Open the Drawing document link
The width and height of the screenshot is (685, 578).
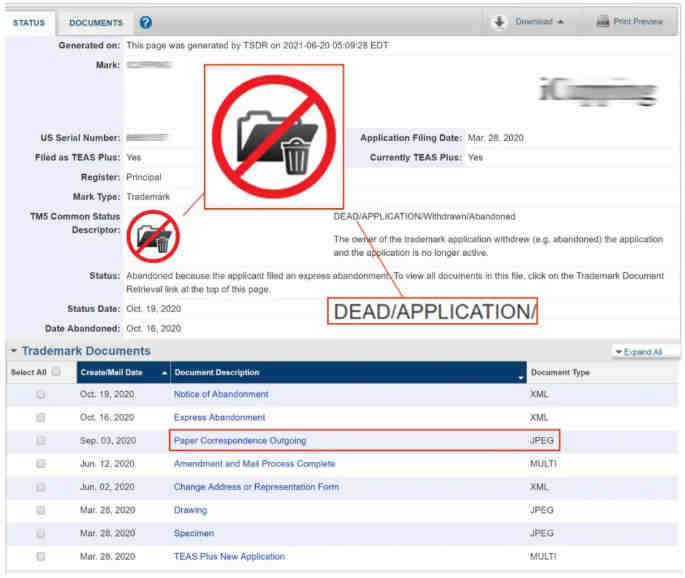[x=190, y=510]
